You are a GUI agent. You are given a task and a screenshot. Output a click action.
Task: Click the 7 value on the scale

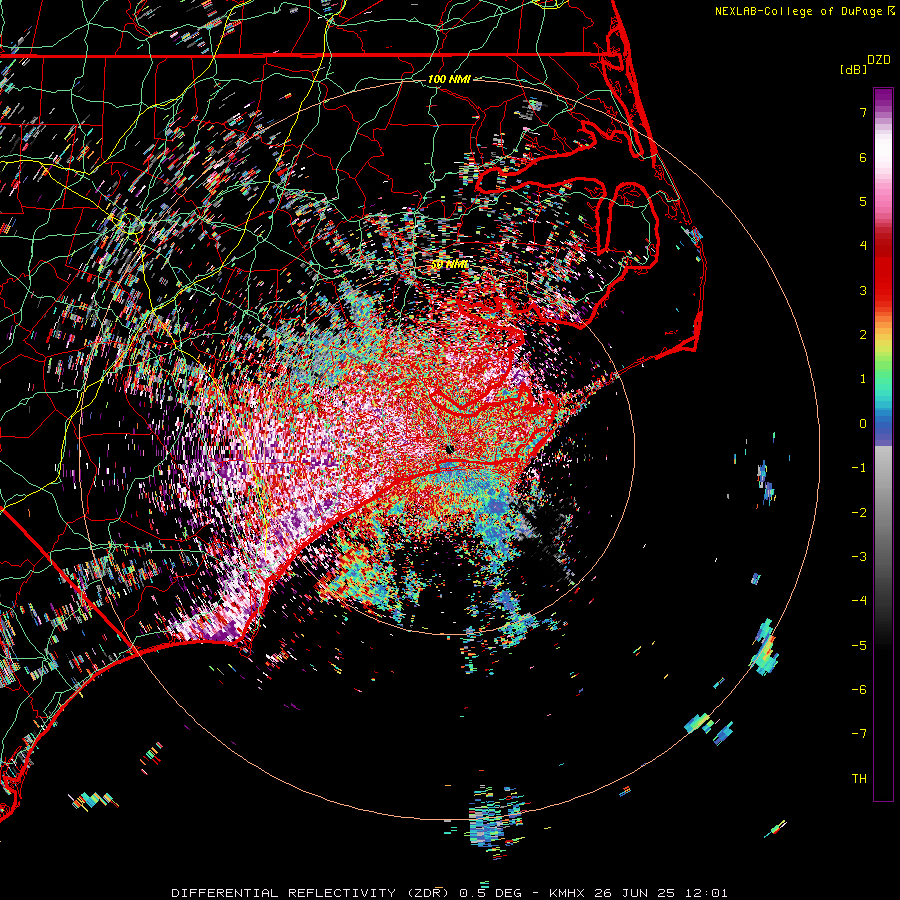pos(863,112)
